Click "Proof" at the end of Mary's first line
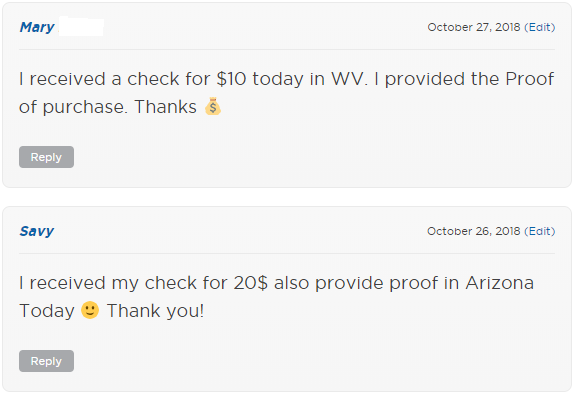Screen dimensions: 573x395 coord(530,79)
